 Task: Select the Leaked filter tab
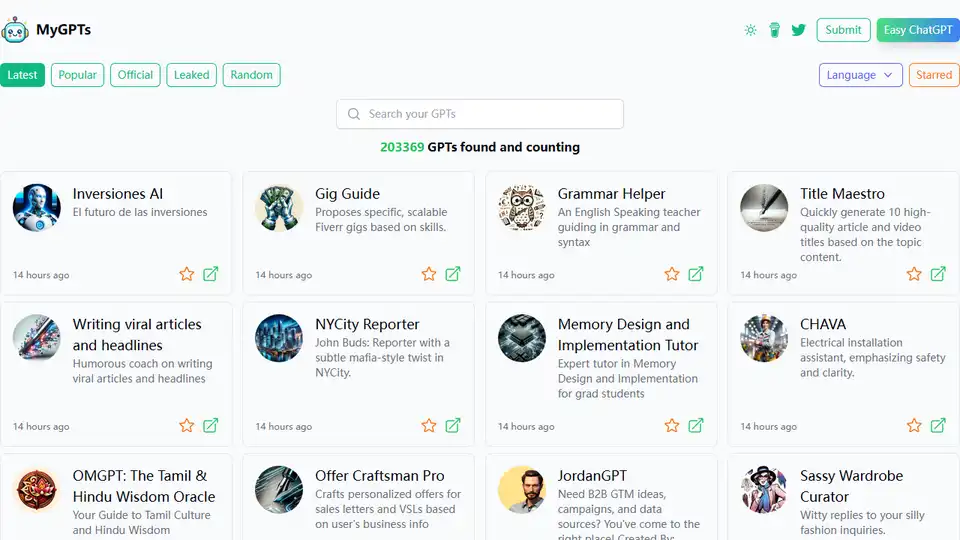[x=191, y=75]
